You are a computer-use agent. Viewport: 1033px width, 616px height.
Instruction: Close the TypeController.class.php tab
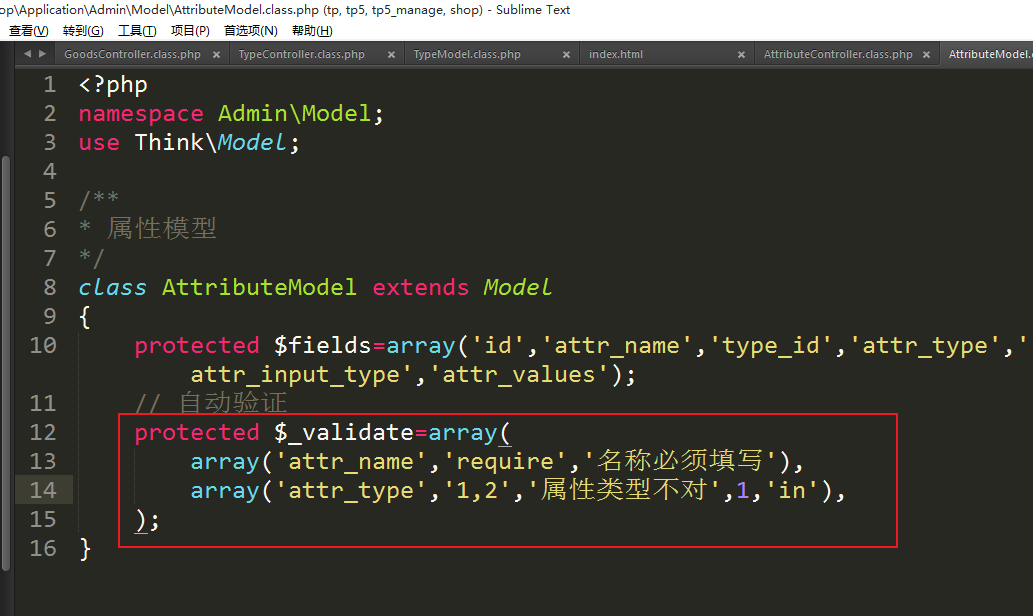pos(390,55)
